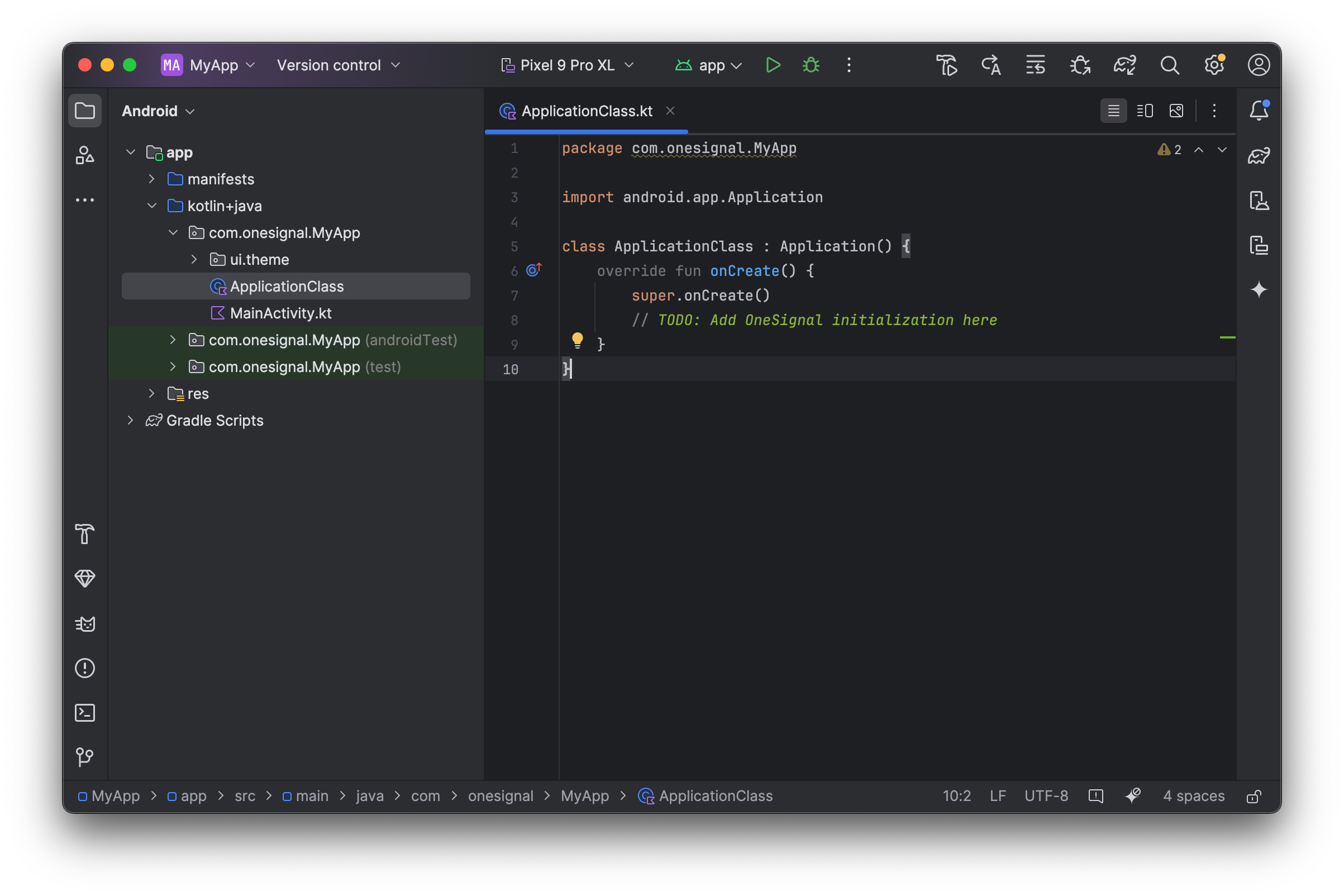Click the UTF-8 encoding selector
This screenshot has height=896, width=1344.
coord(1046,796)
